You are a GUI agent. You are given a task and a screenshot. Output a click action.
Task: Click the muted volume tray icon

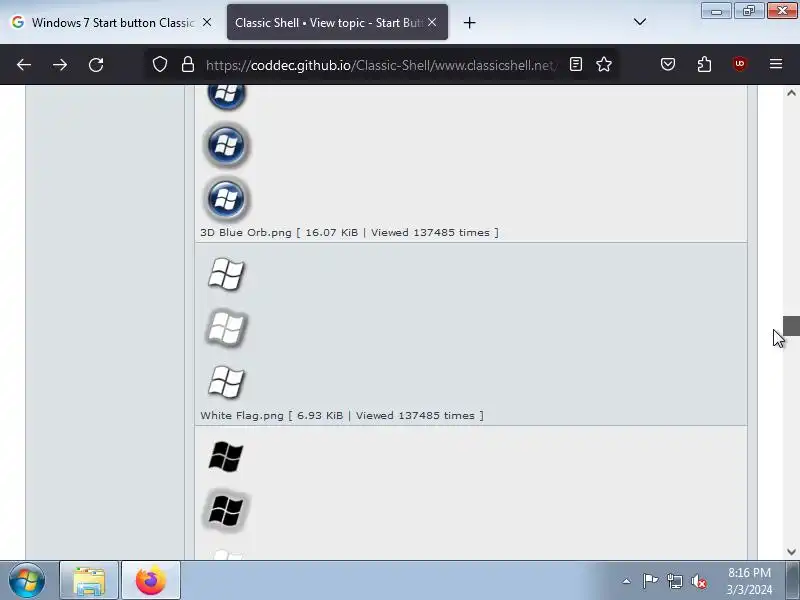point(699,581)
